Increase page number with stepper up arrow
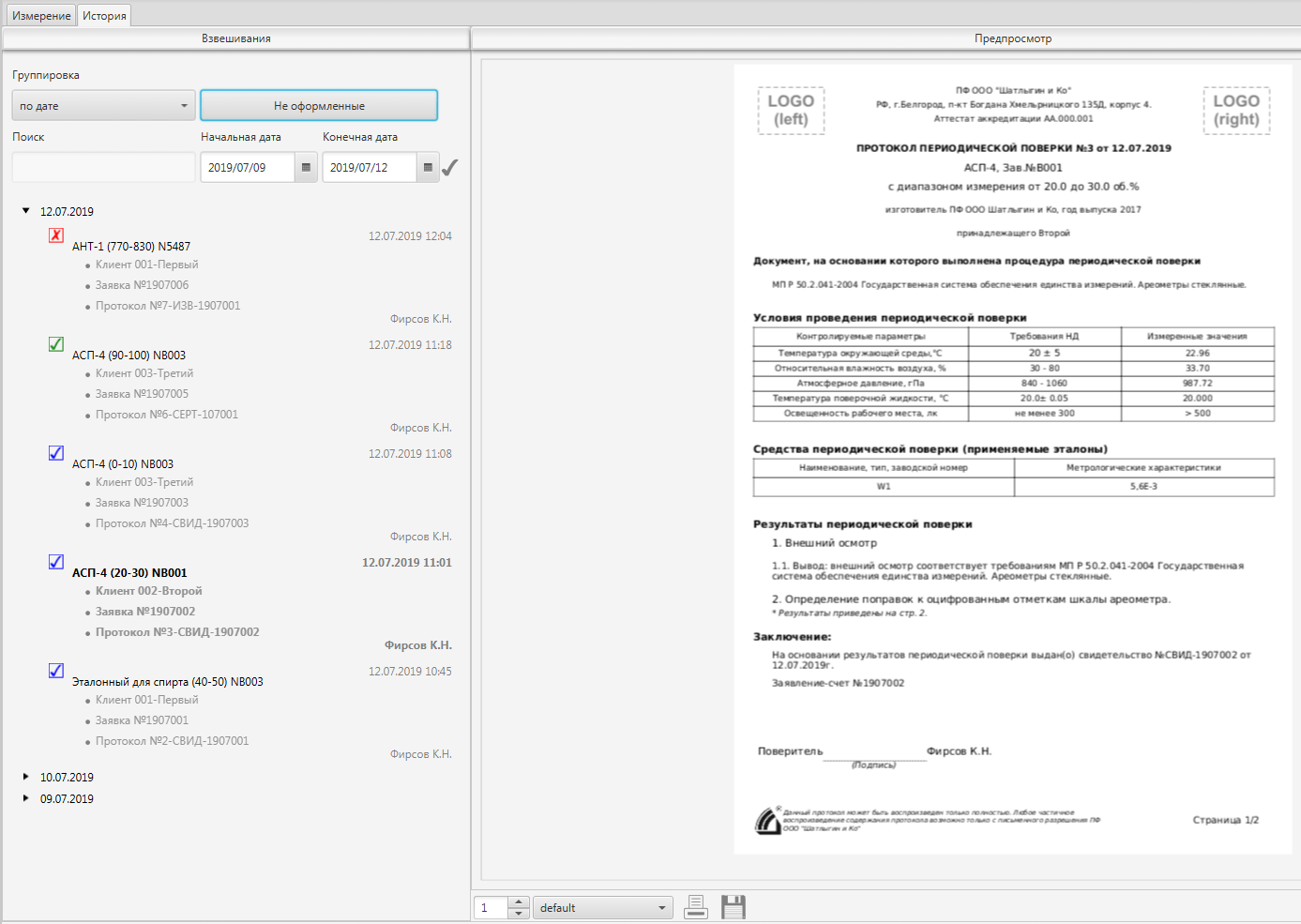 point(519,902)
